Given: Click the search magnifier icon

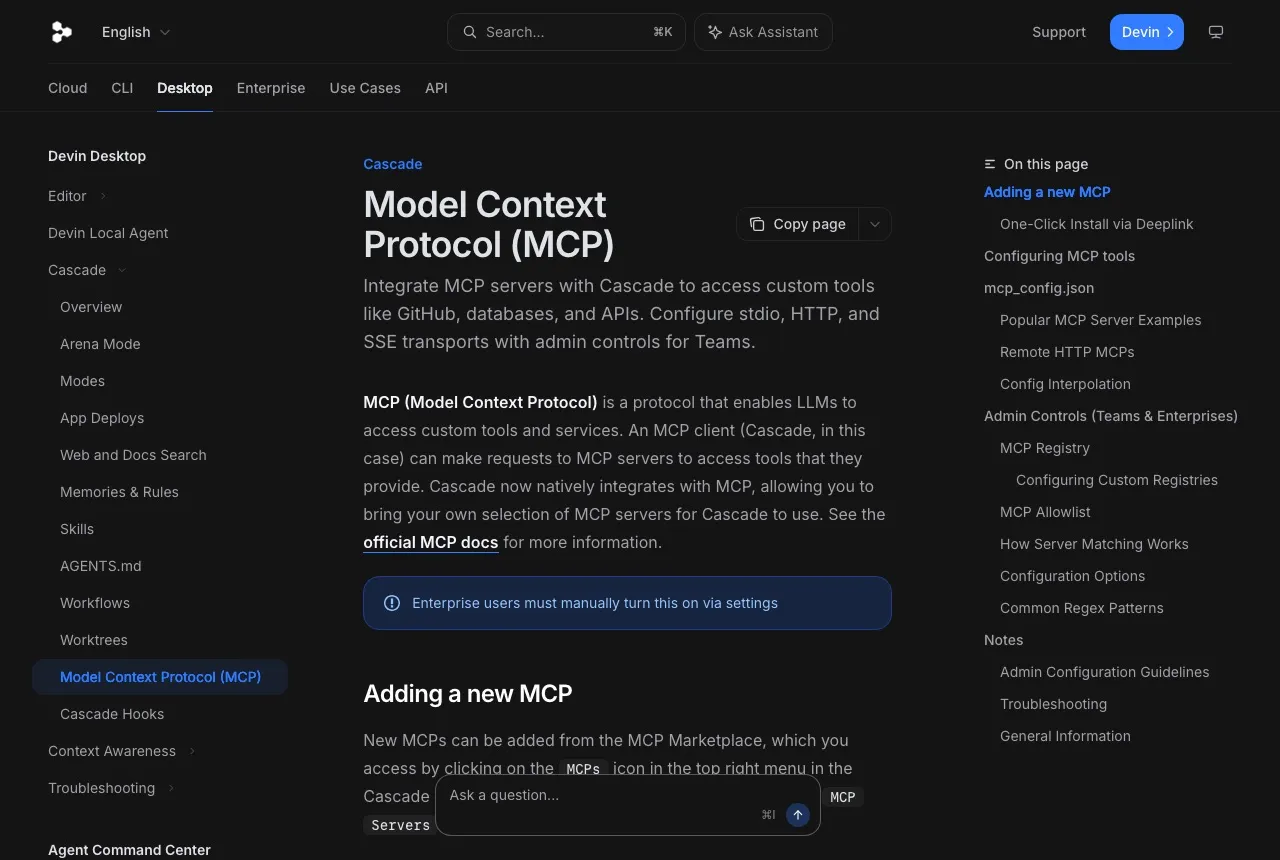Looking at the screenshot, I should 469,32.
